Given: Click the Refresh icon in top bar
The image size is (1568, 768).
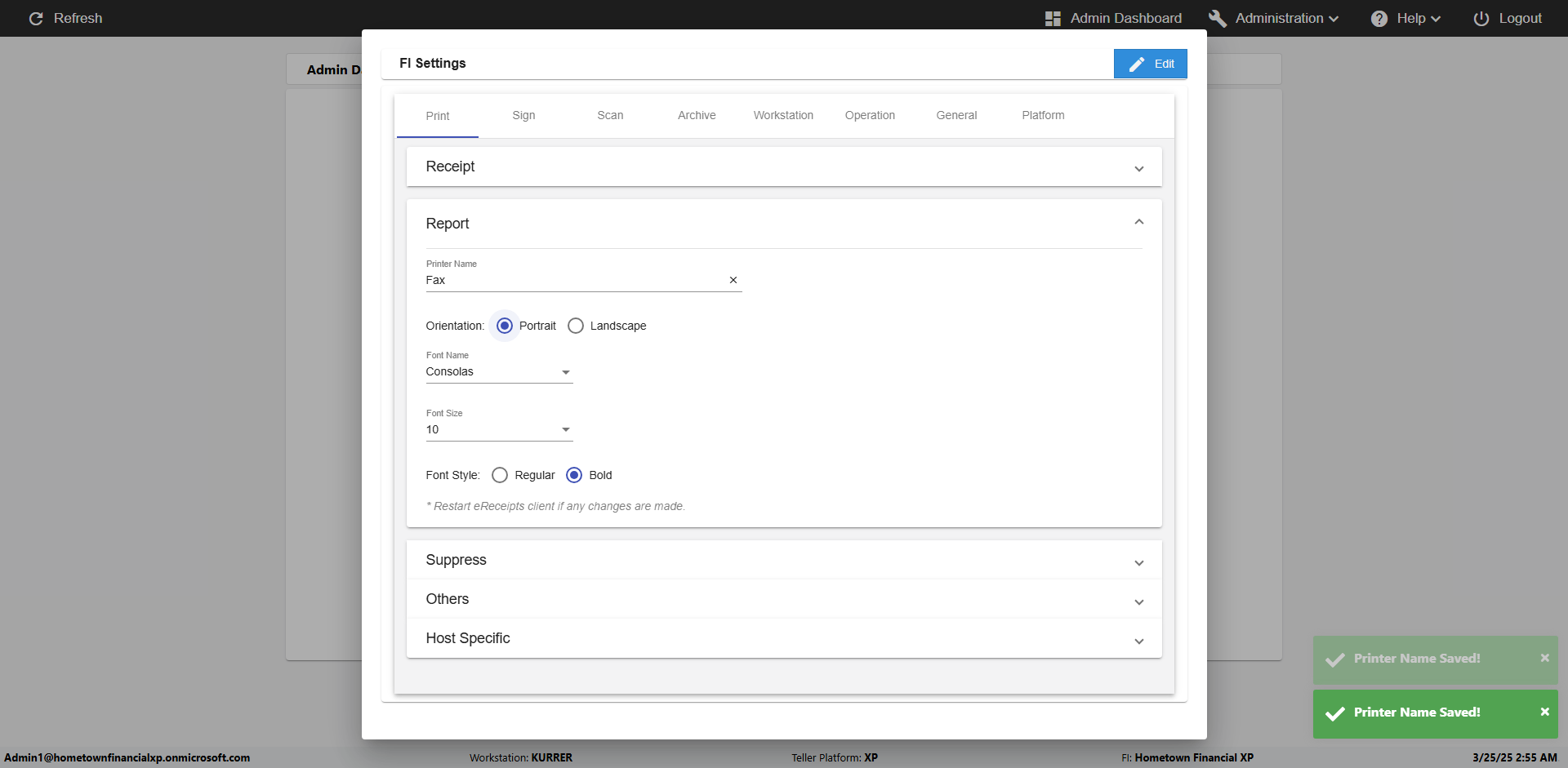Looking at the screenshot, I should 36,19.
